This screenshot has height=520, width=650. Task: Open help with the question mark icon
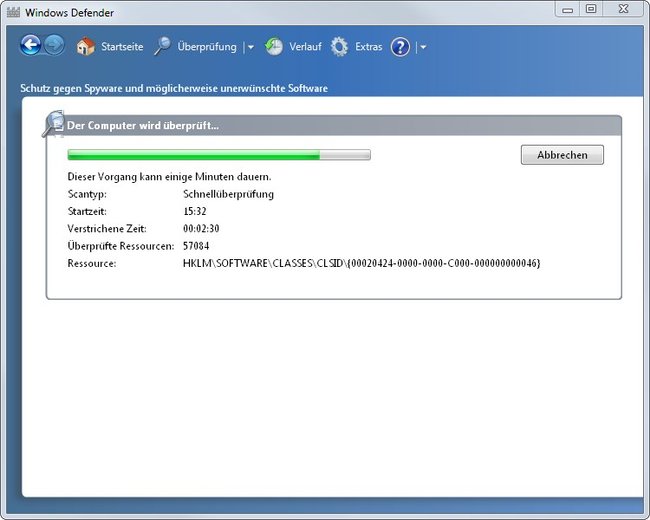(400, 47)
